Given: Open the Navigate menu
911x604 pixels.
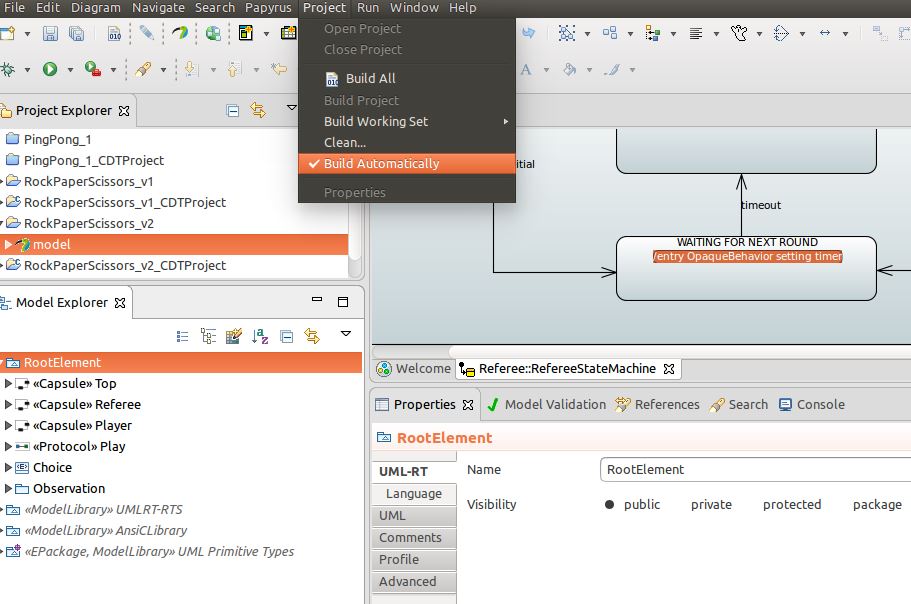Looking at the screenshot, I should (x=158, y=8).
